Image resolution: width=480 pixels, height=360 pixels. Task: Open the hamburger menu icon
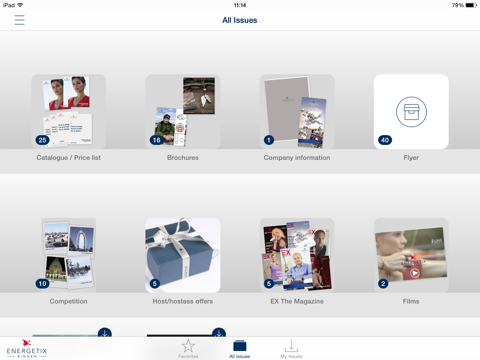point(19,20)
